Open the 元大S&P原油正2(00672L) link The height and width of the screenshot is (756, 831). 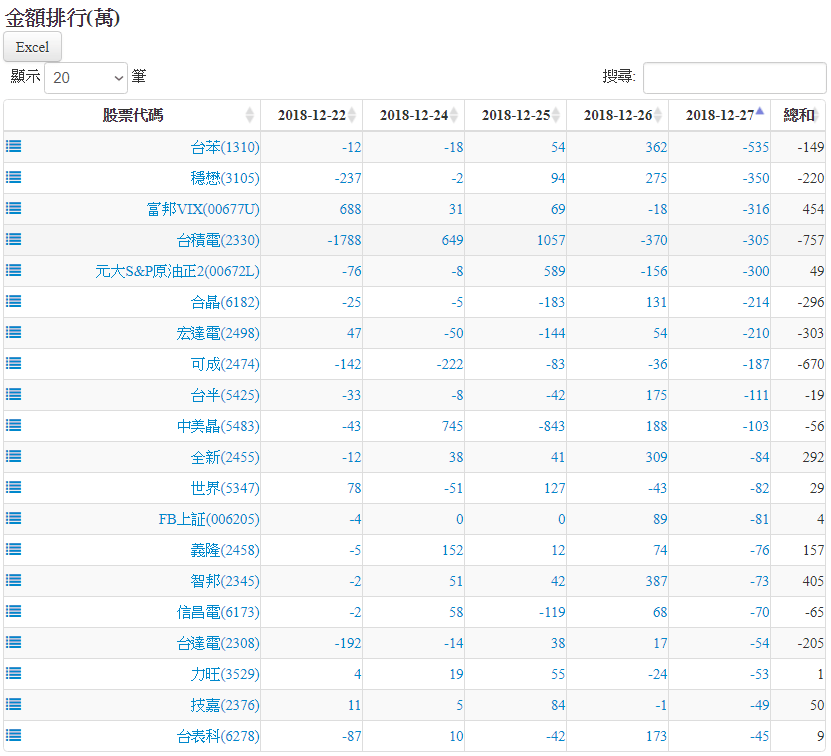177,271
